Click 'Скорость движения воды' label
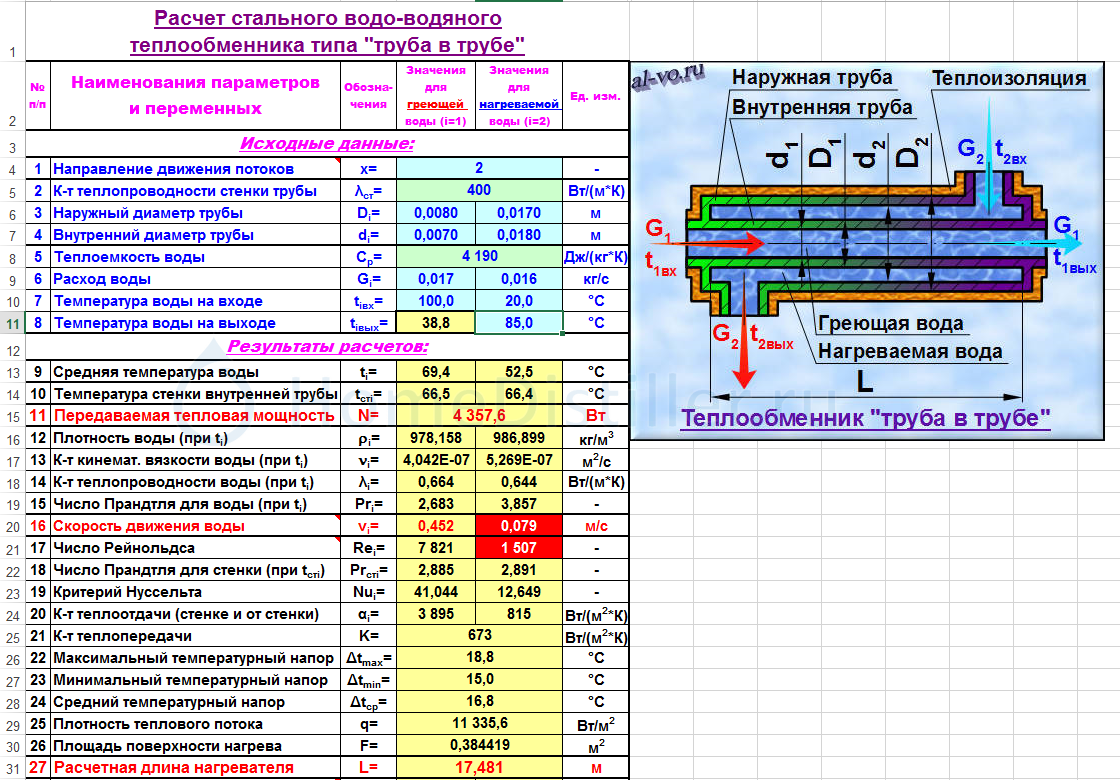Image resolution: width=1120 pixels, height=780 pixels. coord(149,526)
